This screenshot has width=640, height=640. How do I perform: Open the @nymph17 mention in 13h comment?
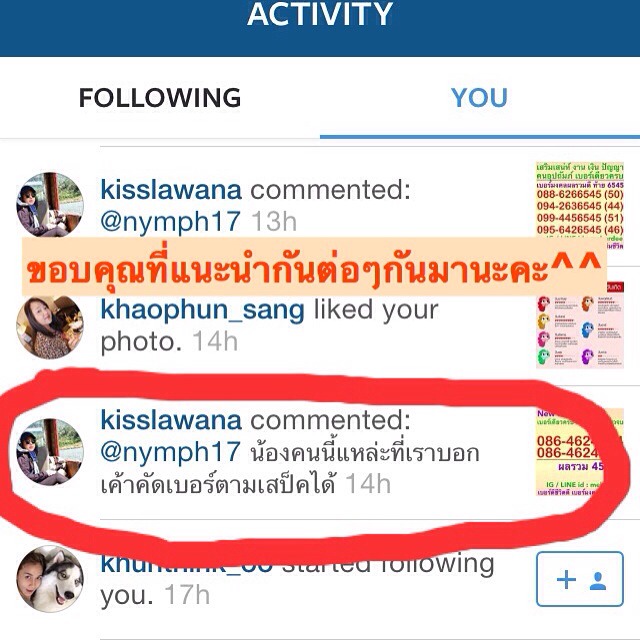pos(170,222)
